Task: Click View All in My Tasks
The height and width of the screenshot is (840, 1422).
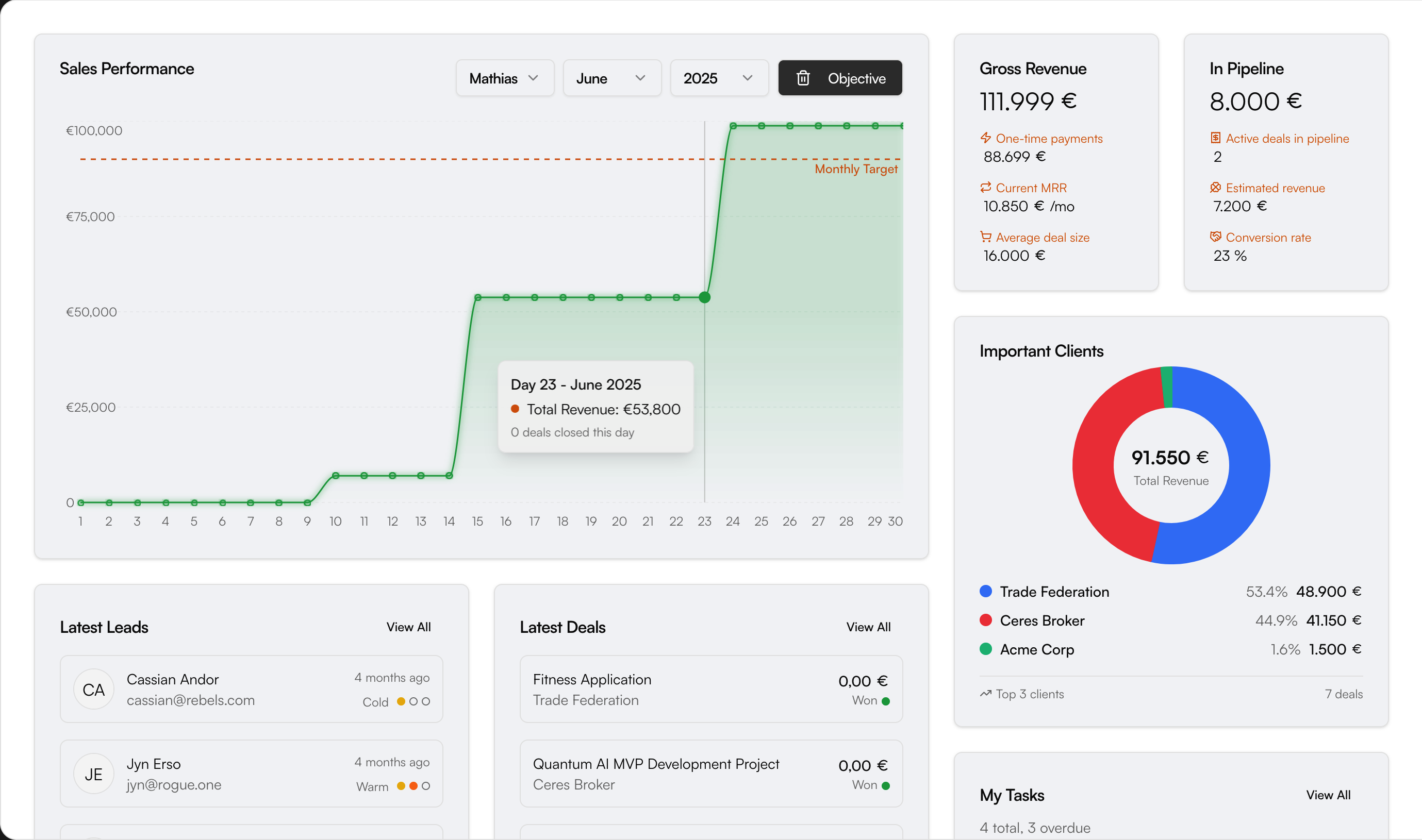Action: click(1328, 795)
